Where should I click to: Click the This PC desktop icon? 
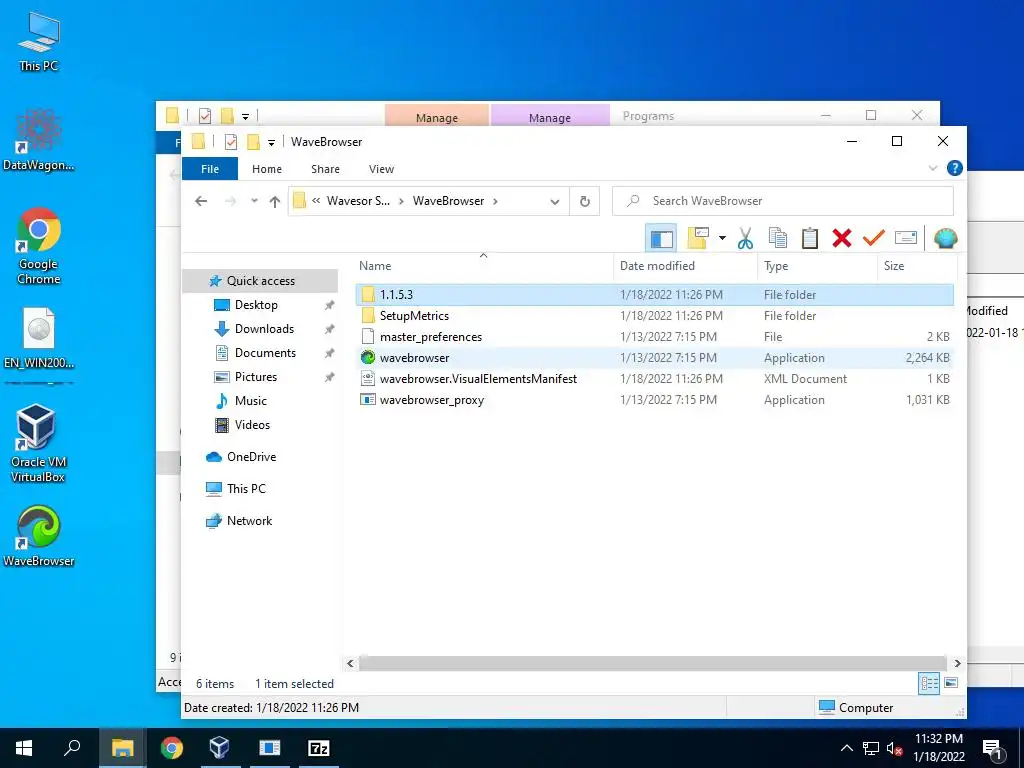[x=39, y=40]
